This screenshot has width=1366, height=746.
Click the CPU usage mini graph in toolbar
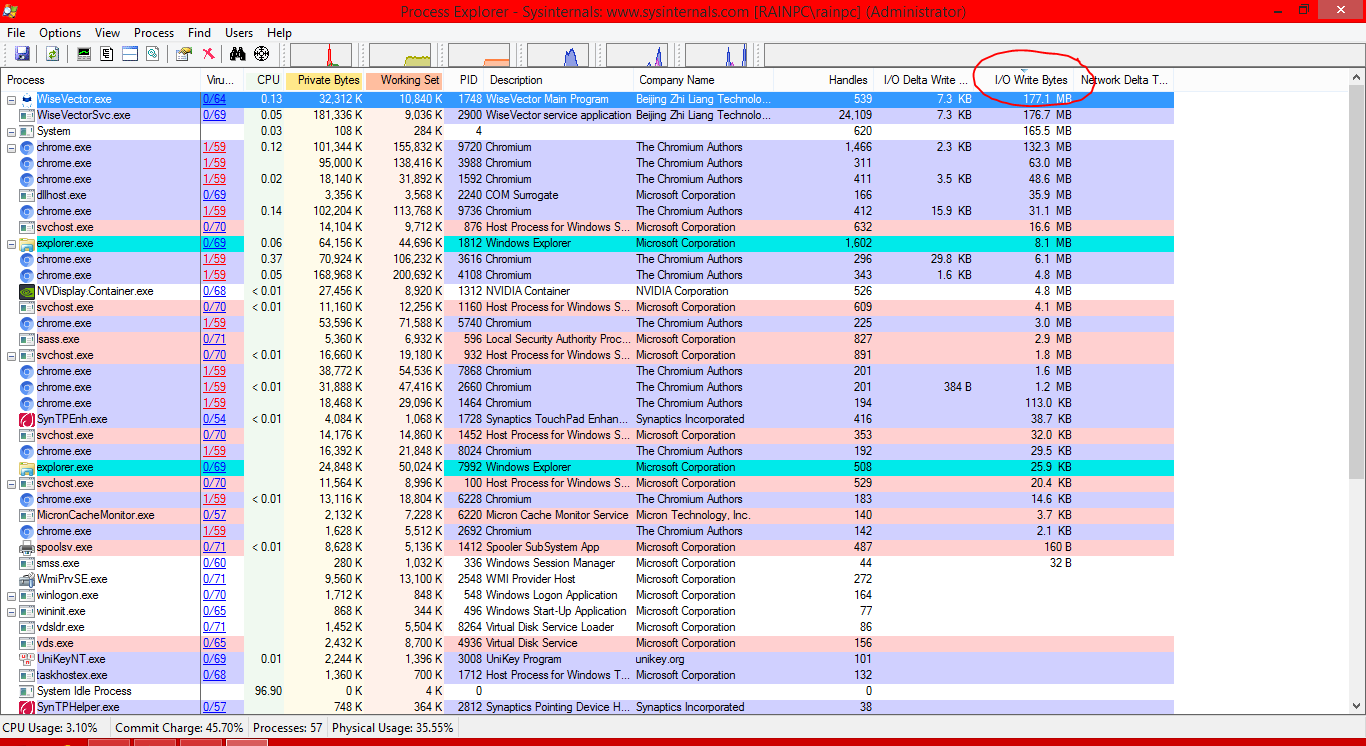[x=321, y=55]
